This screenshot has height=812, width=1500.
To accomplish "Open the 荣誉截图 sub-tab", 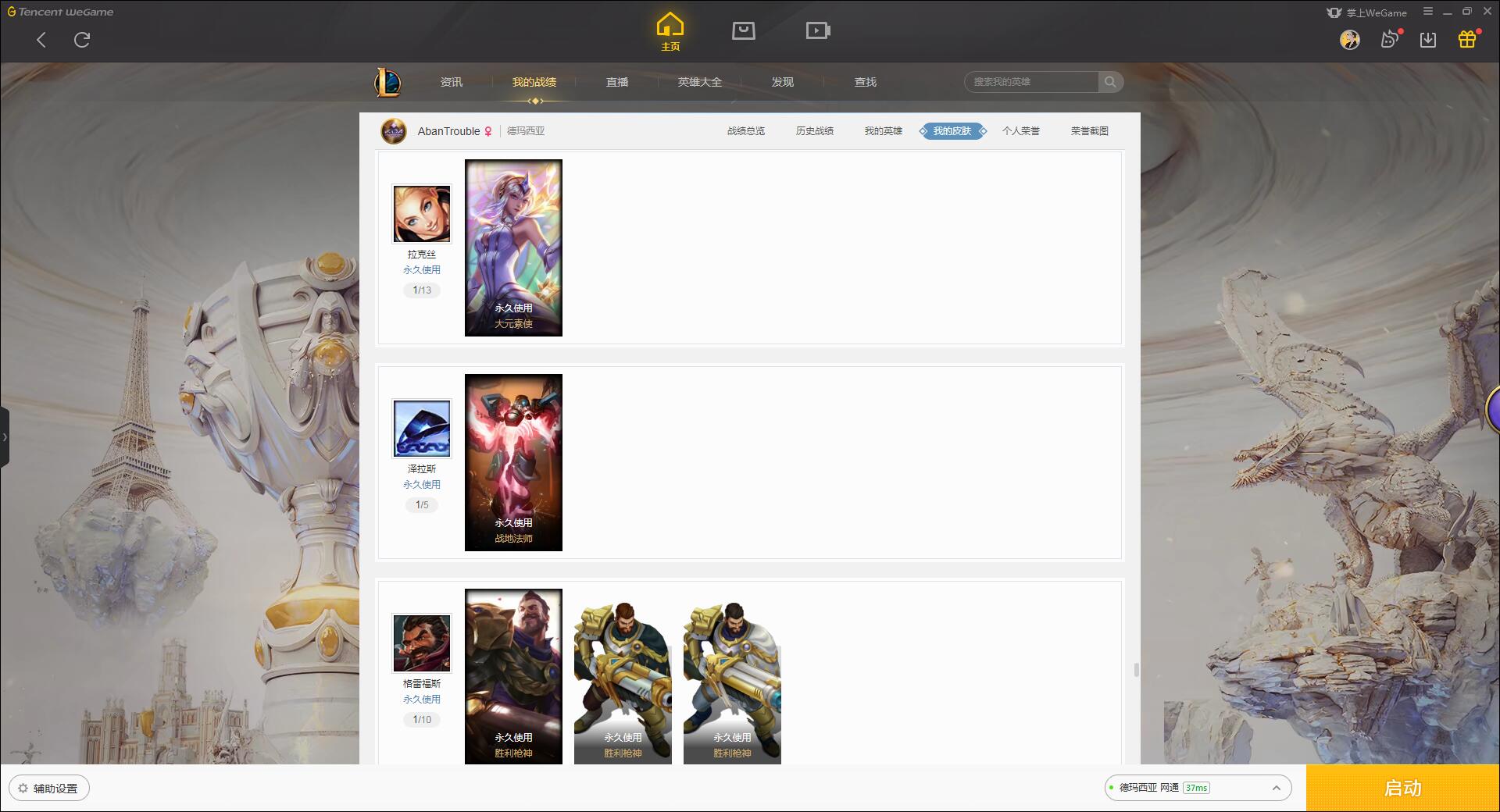I will point(1090,131).
